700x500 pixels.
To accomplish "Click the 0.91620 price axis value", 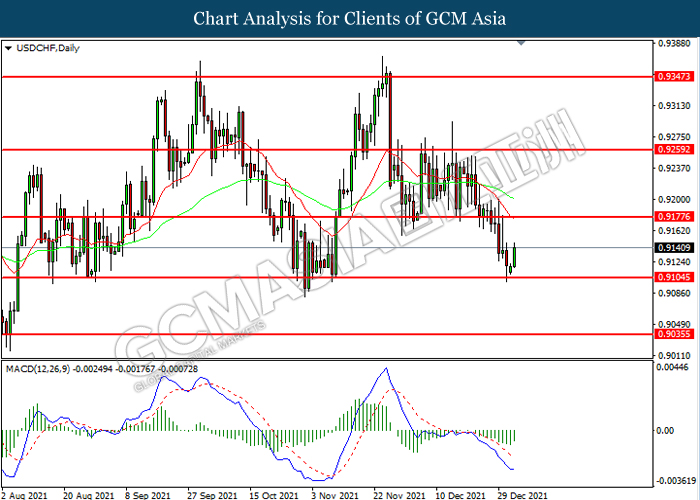I will [x=675, y=231].
